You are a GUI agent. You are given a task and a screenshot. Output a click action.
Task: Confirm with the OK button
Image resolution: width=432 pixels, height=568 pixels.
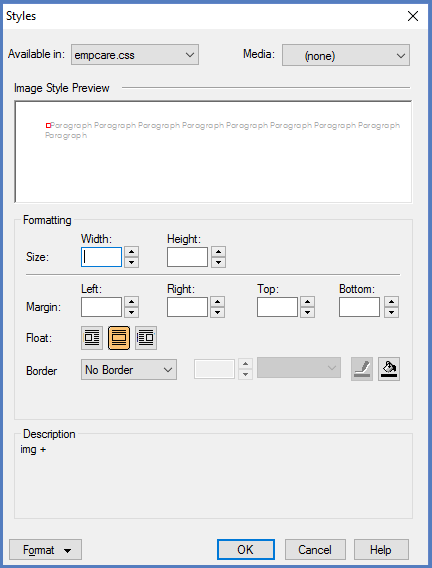click(246, 550)
